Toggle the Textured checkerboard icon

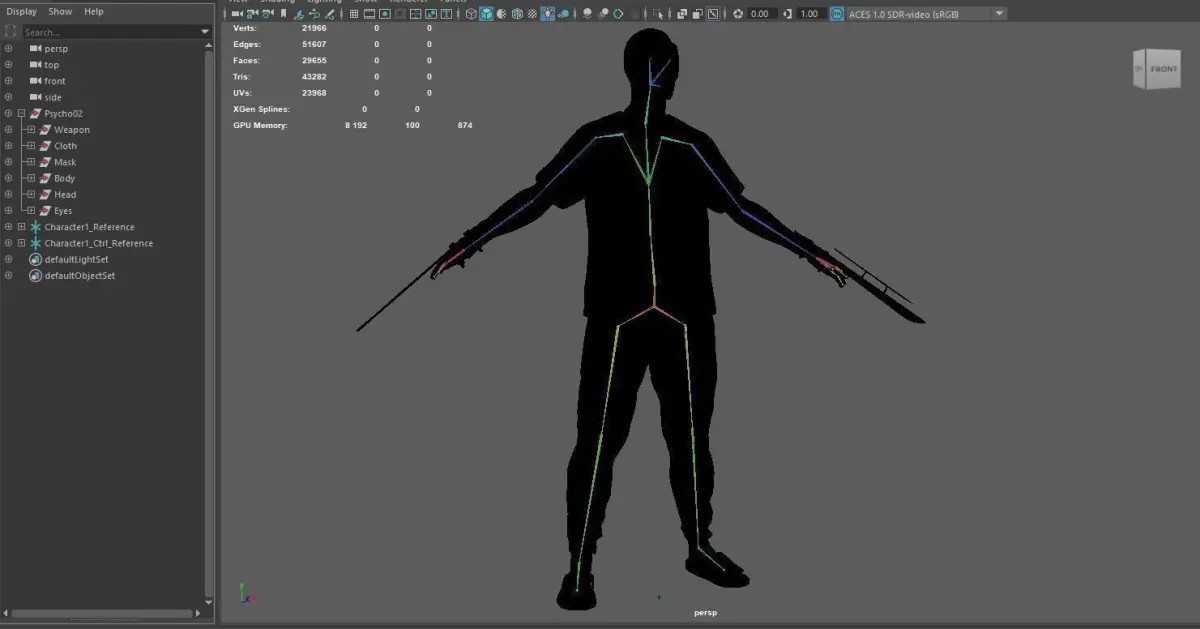[x=532, y=14]
